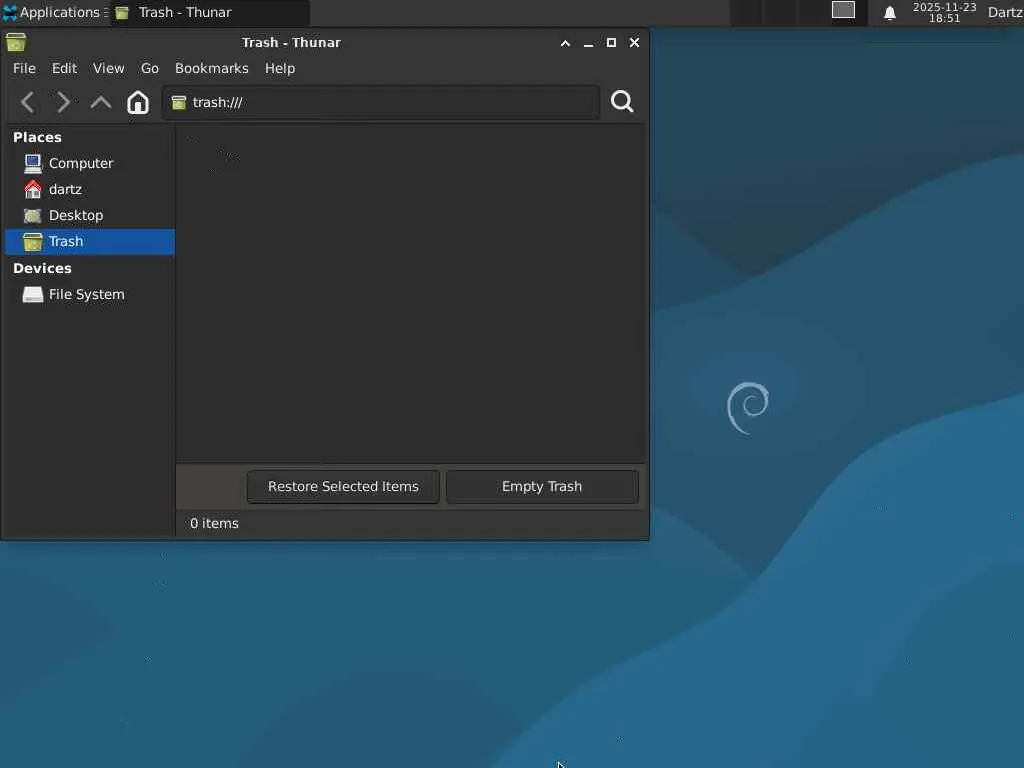This screenshot has height=768, width=1024.
Task: Go forward using the right arrow
Action: tap(63, 102)
